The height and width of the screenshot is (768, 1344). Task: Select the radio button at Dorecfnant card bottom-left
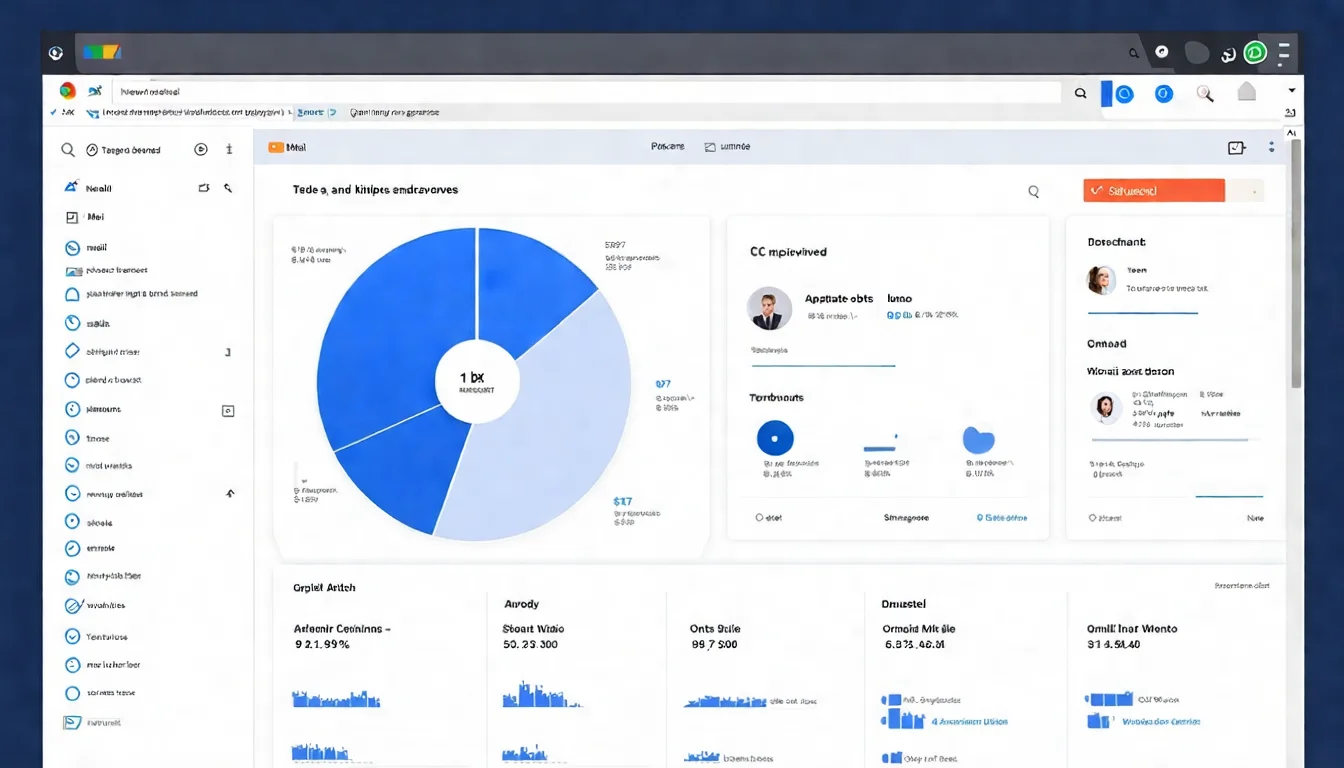(x=1092, y=518)
